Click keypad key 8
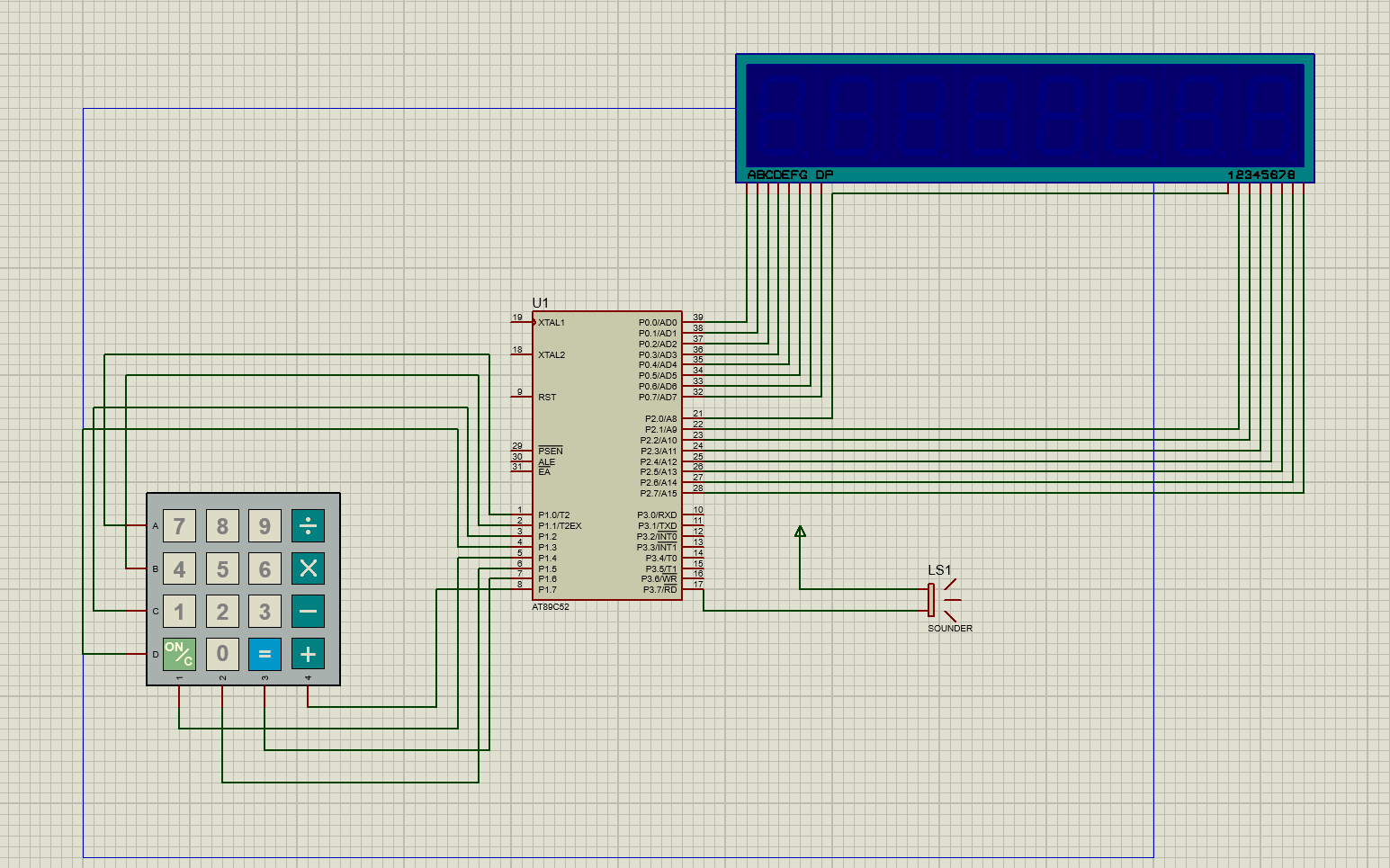The height and width of the screenshot is (868, 1390). point(222,526)
